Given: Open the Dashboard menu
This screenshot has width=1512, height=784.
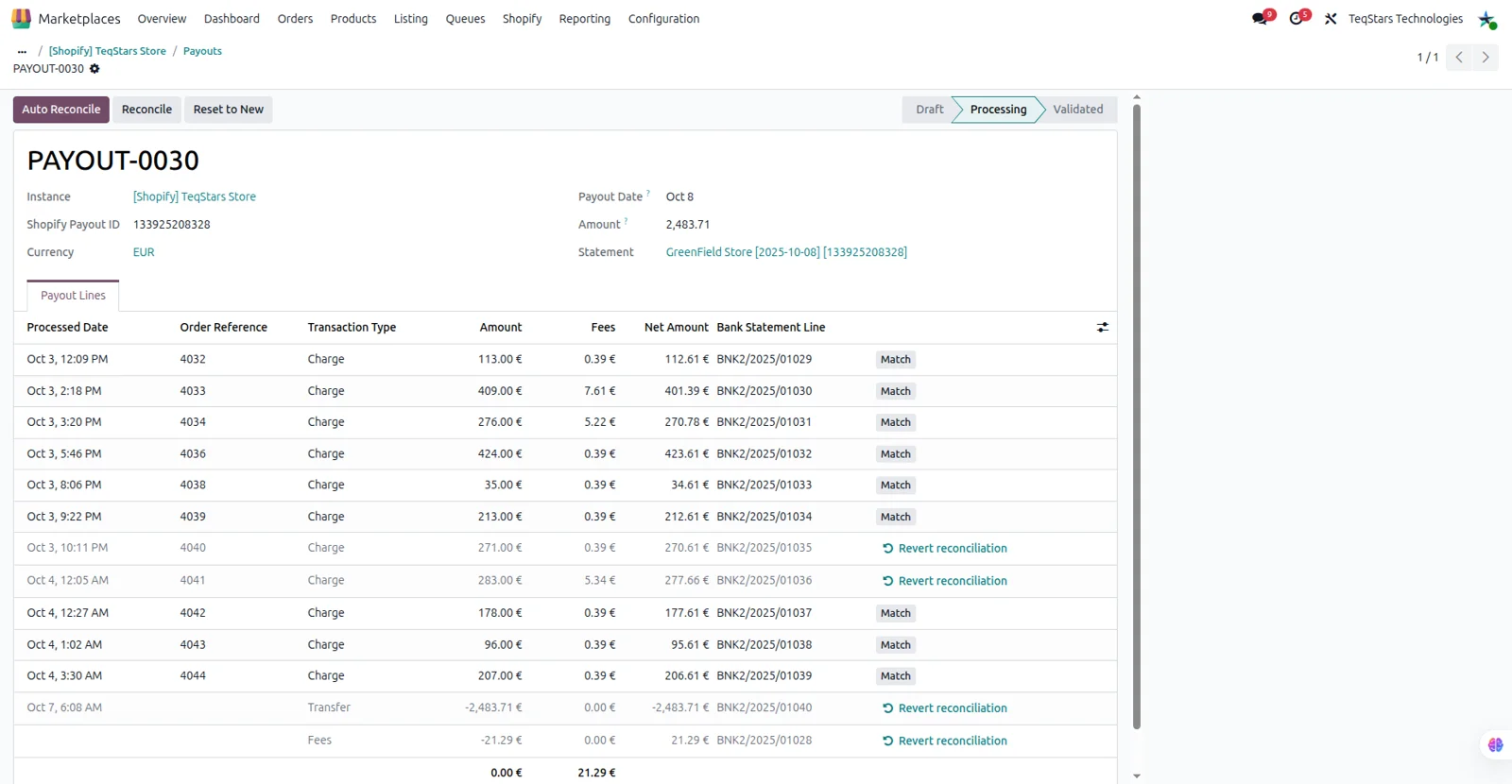Looking at the screenshot, I should click(232, 19).
